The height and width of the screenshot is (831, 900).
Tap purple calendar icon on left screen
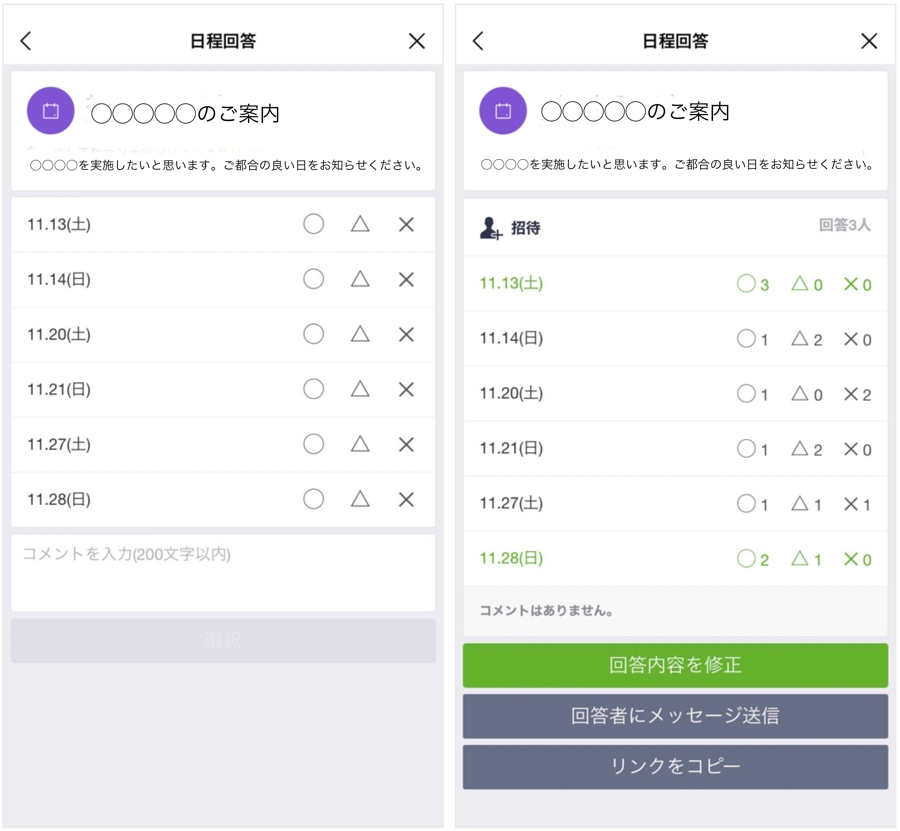click(x=51, y=111)
